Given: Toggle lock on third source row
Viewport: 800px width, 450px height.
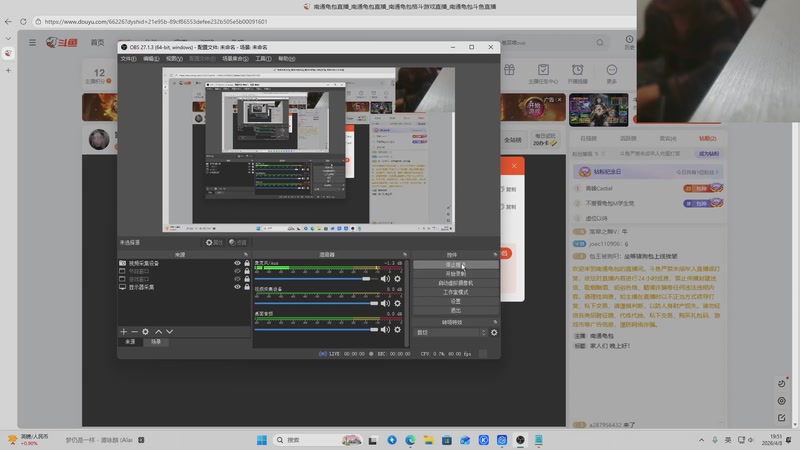Looking at the screenshot, I should pos(247,279).
